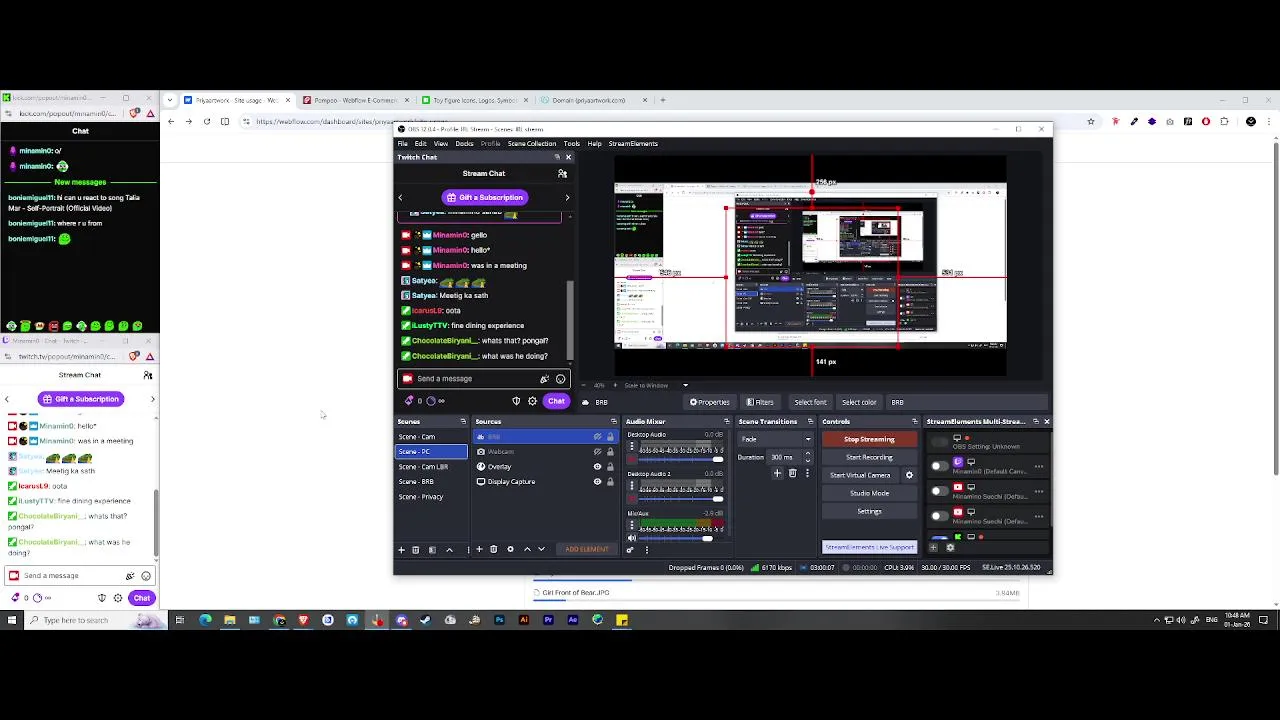
Task: Enable the first Minamino Saechi YouTube toggle
Action: tap(938, 491)
